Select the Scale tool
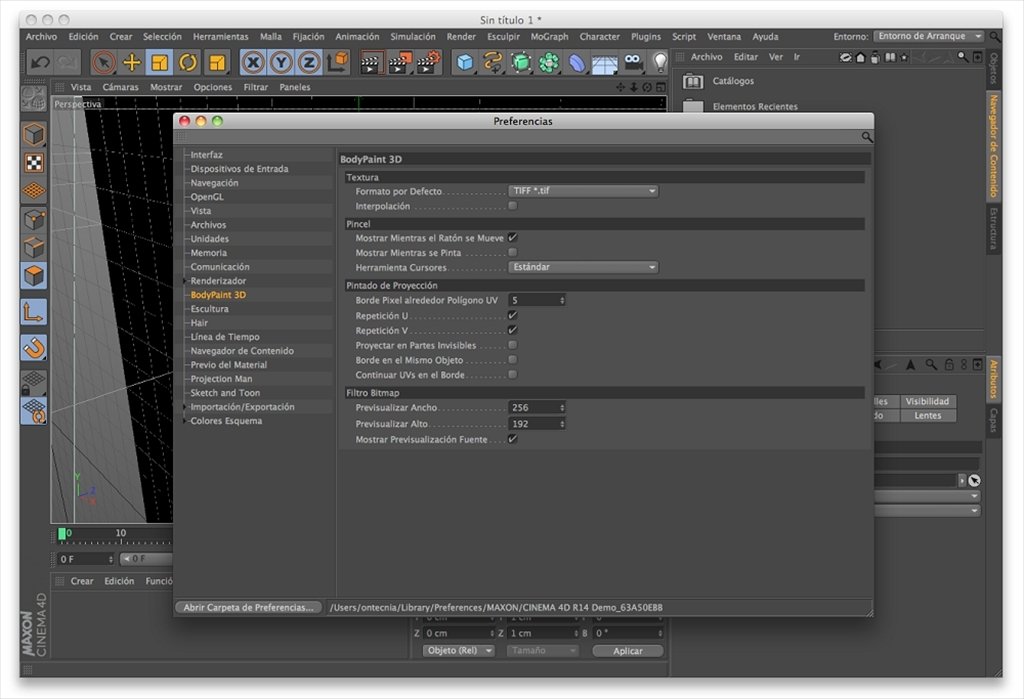Screen dimensions: 1024x699 pyautogui.click(x=159, y=63)
